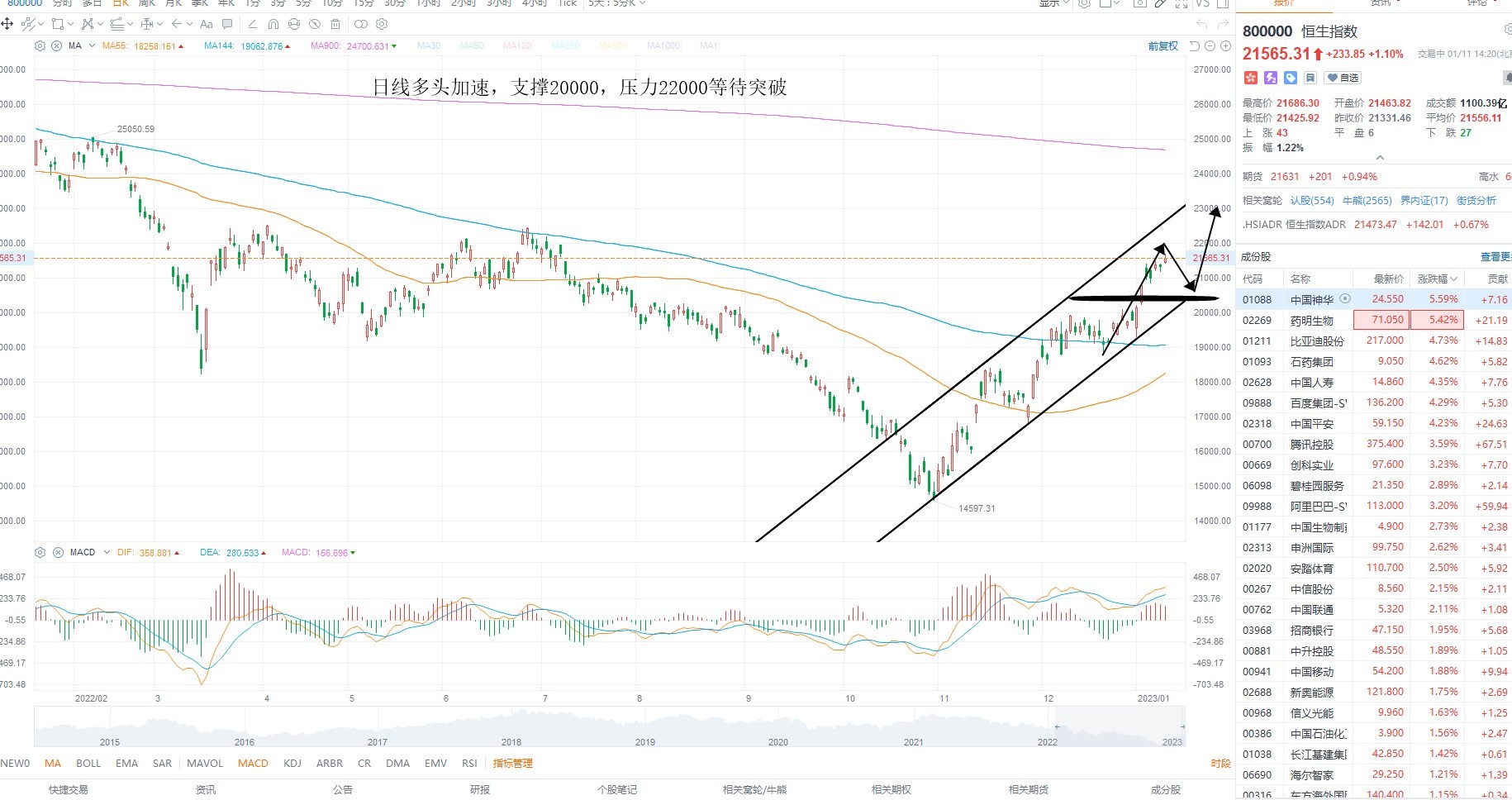
Task: Open the 公告 bottom tab
Action: 343,790
